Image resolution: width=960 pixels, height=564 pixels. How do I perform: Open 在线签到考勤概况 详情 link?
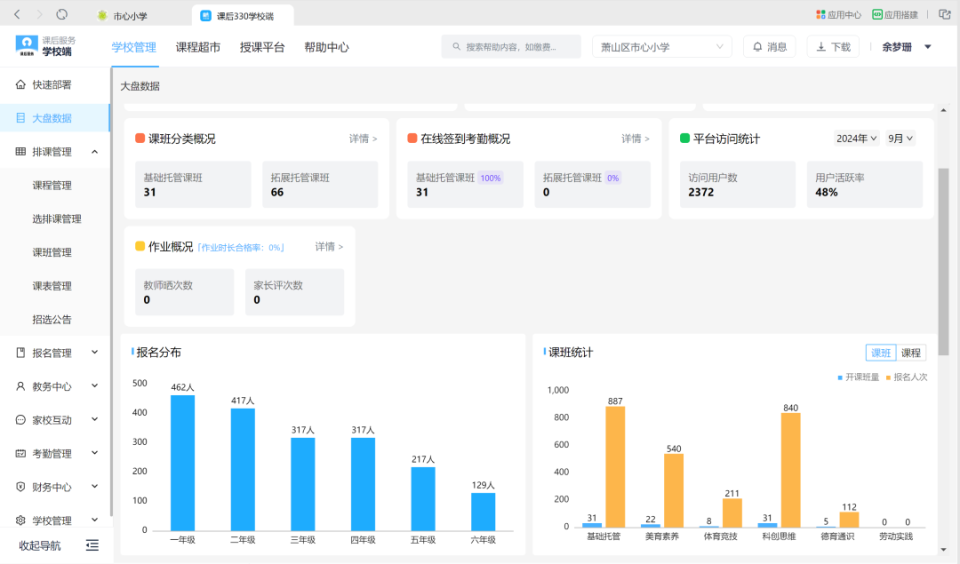coord(636,139)
